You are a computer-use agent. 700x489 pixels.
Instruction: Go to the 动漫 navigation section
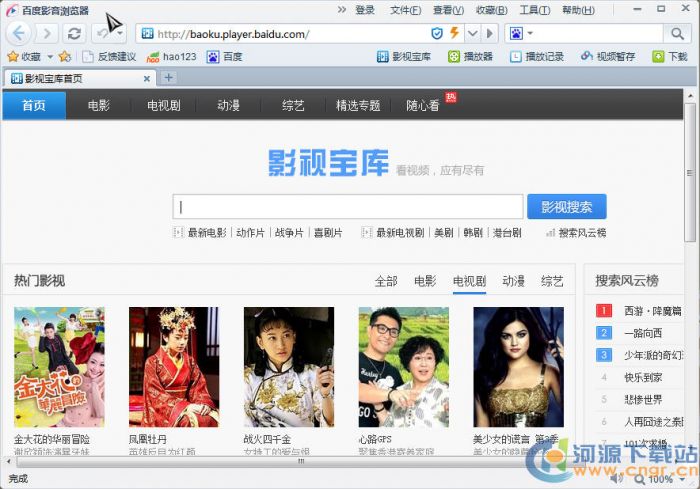(228, 105)
